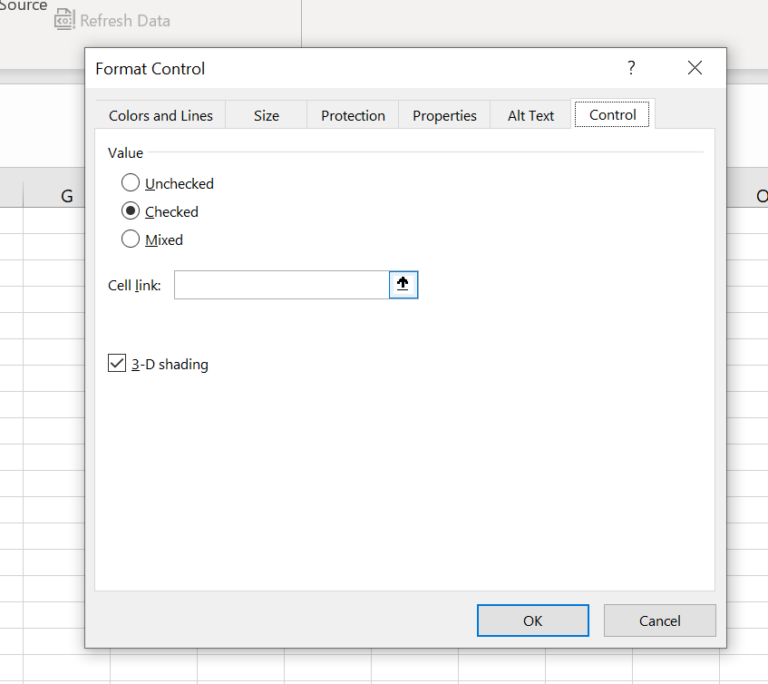Click into the Cell link field
The width and height of the screenshot is (768, 684).
(x=281, y=285)
